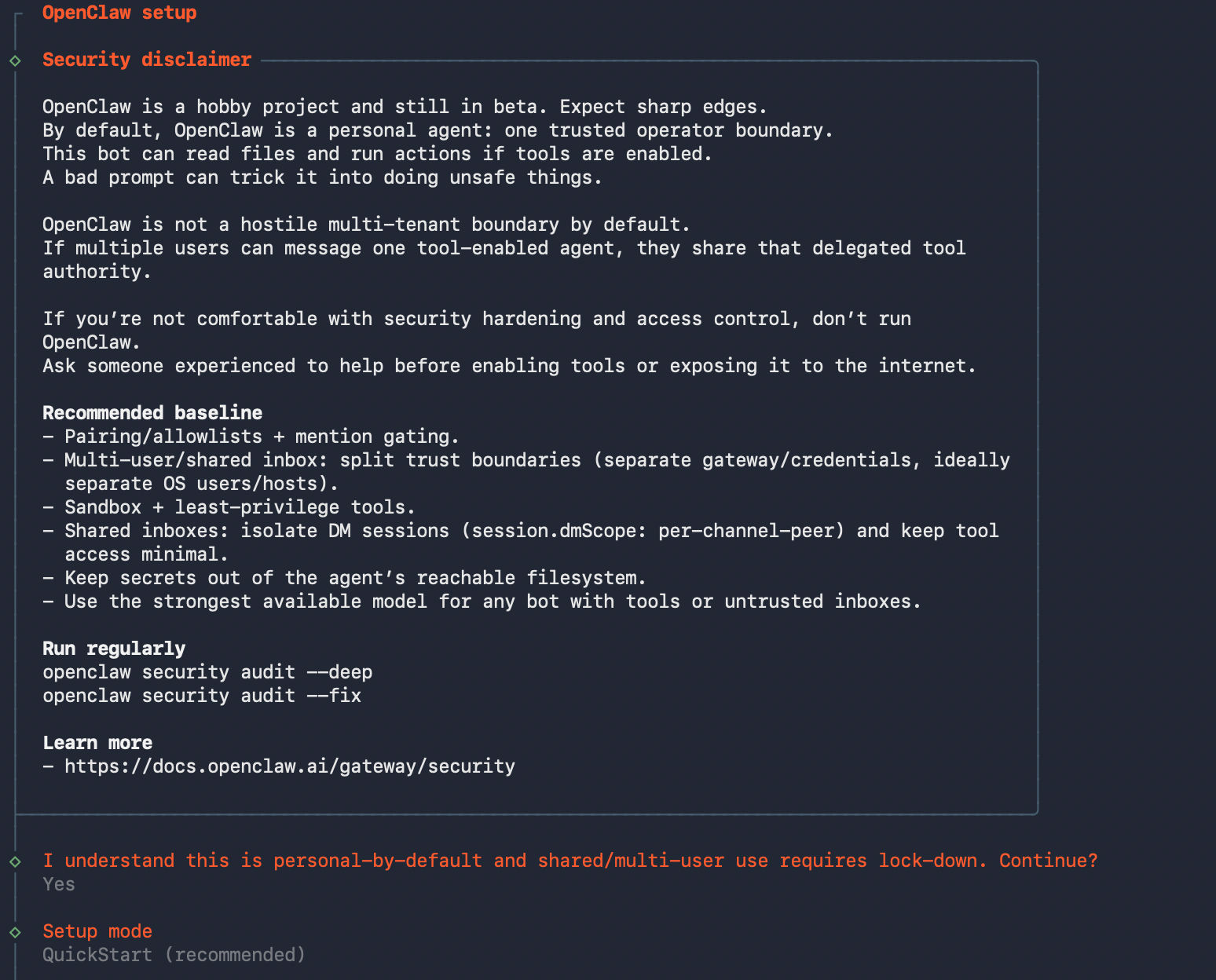Click the openclaw security audit --fix command
The width and height of the screenshot is (1216, 980).
(x=202, y=696)
